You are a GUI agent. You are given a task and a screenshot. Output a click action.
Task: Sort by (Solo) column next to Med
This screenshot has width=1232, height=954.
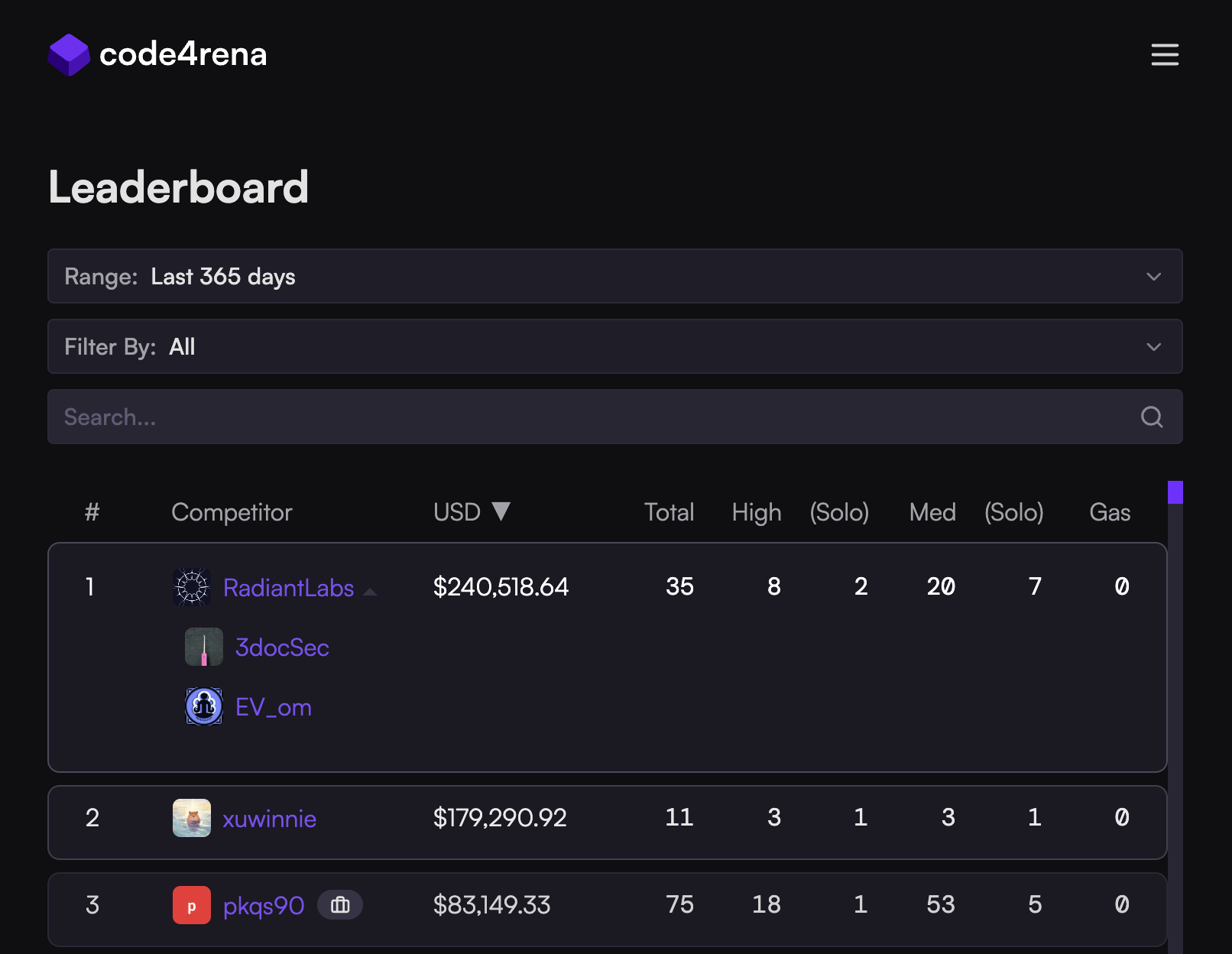click(1014, 512)
